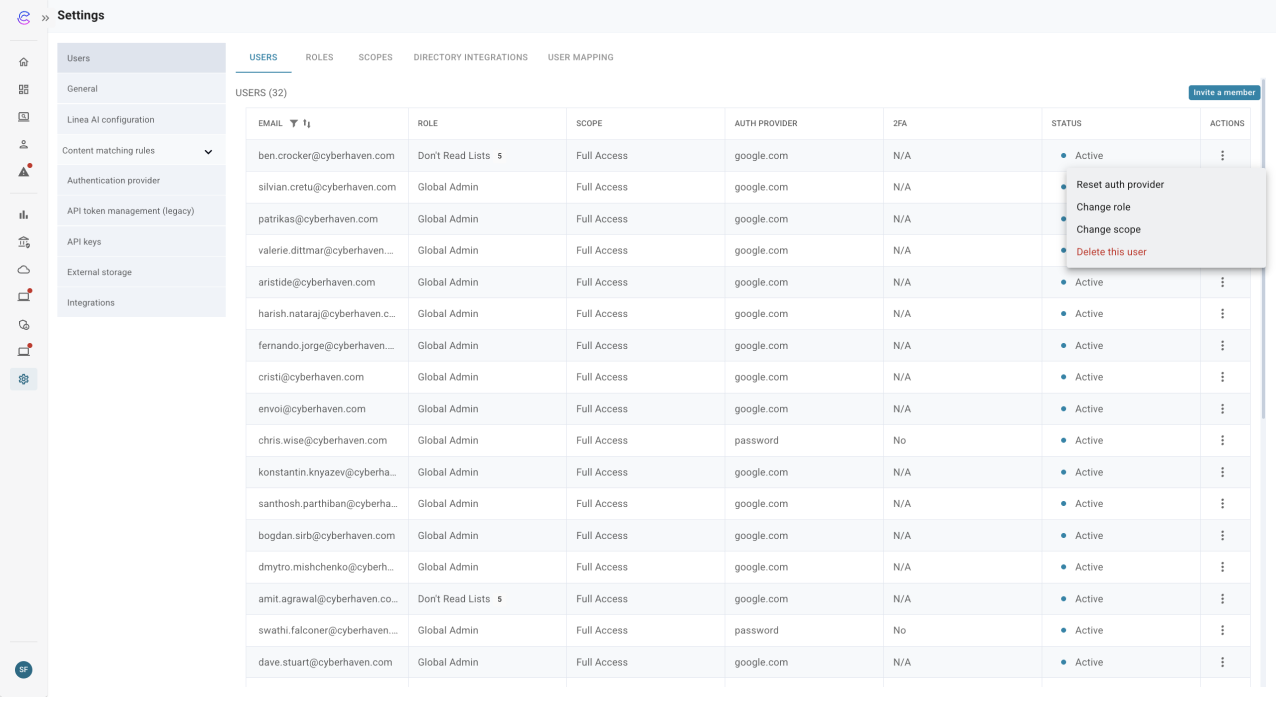Click the warning triangle incidents icon
This screenshot has height=720, width=1280.
24,171
